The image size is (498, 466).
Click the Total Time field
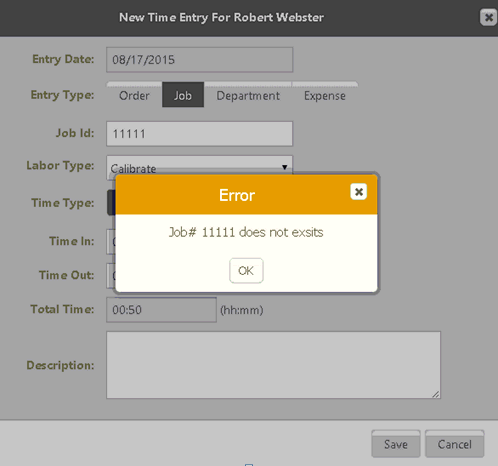[x=161, y=310]
